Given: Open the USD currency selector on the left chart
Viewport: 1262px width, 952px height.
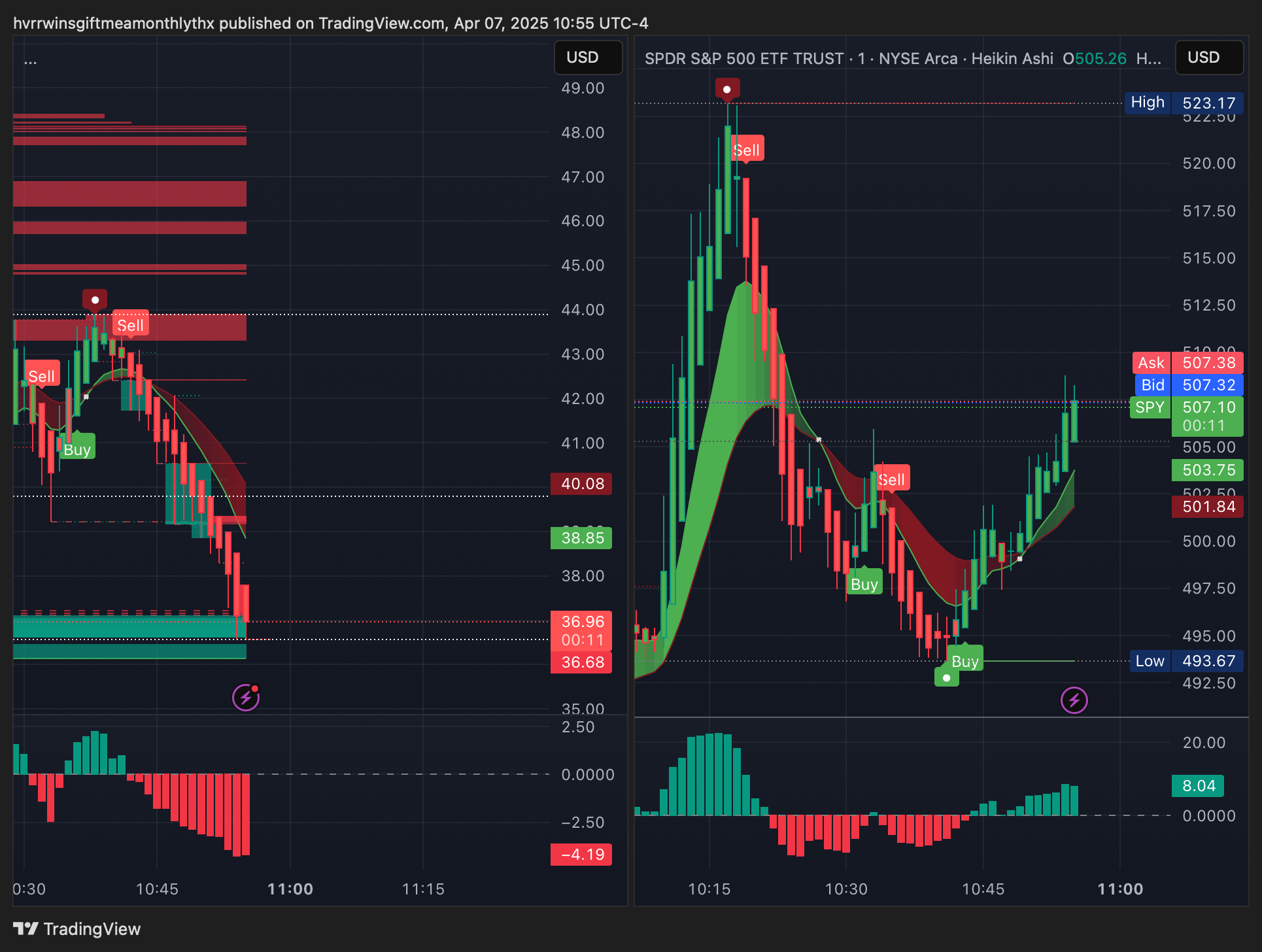Looking at the screenshot, I should coord(588,58).
